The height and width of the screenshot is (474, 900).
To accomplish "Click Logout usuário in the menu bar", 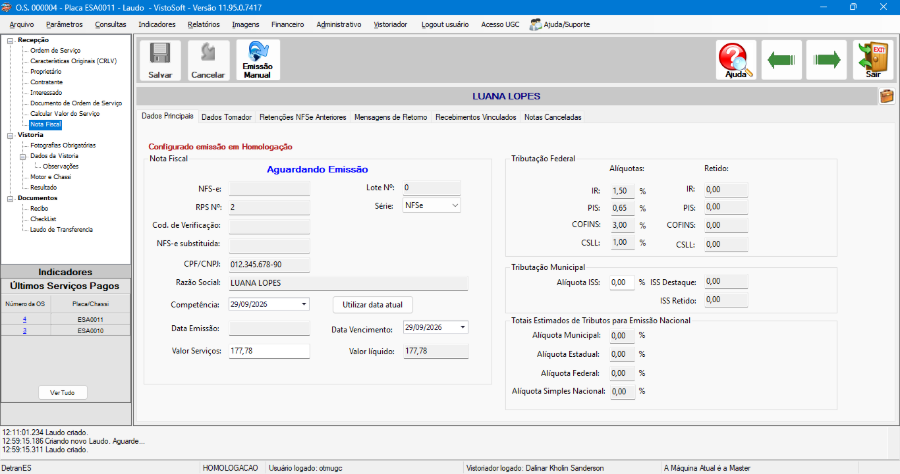I will [x=445, y=25].
